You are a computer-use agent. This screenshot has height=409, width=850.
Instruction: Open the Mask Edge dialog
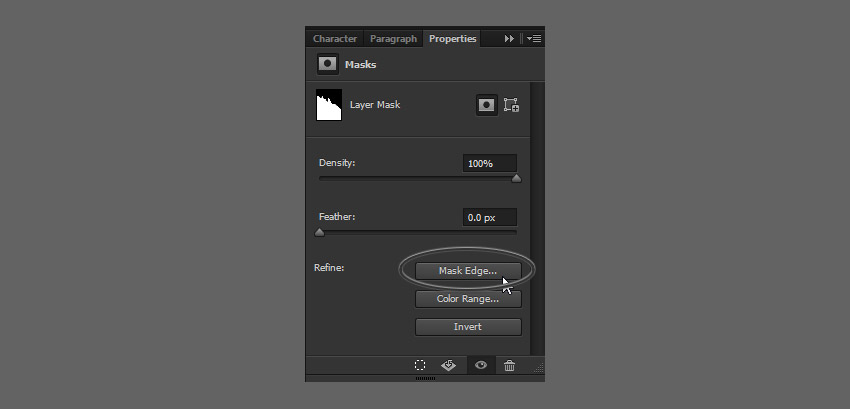pos(468,271)
